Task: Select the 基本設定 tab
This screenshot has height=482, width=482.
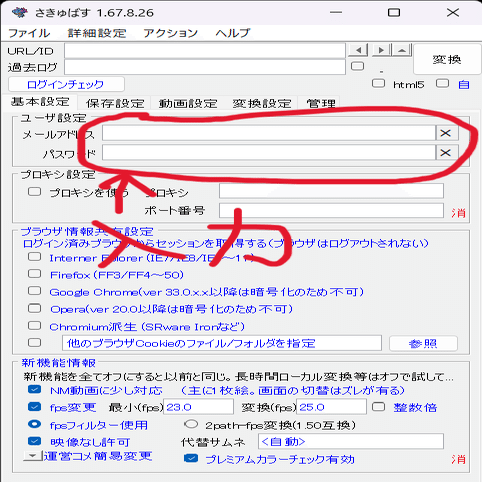Action: click(40, 102)
